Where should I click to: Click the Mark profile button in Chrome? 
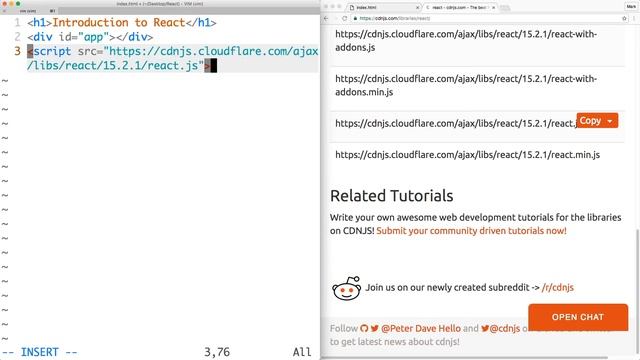(631, 7)
